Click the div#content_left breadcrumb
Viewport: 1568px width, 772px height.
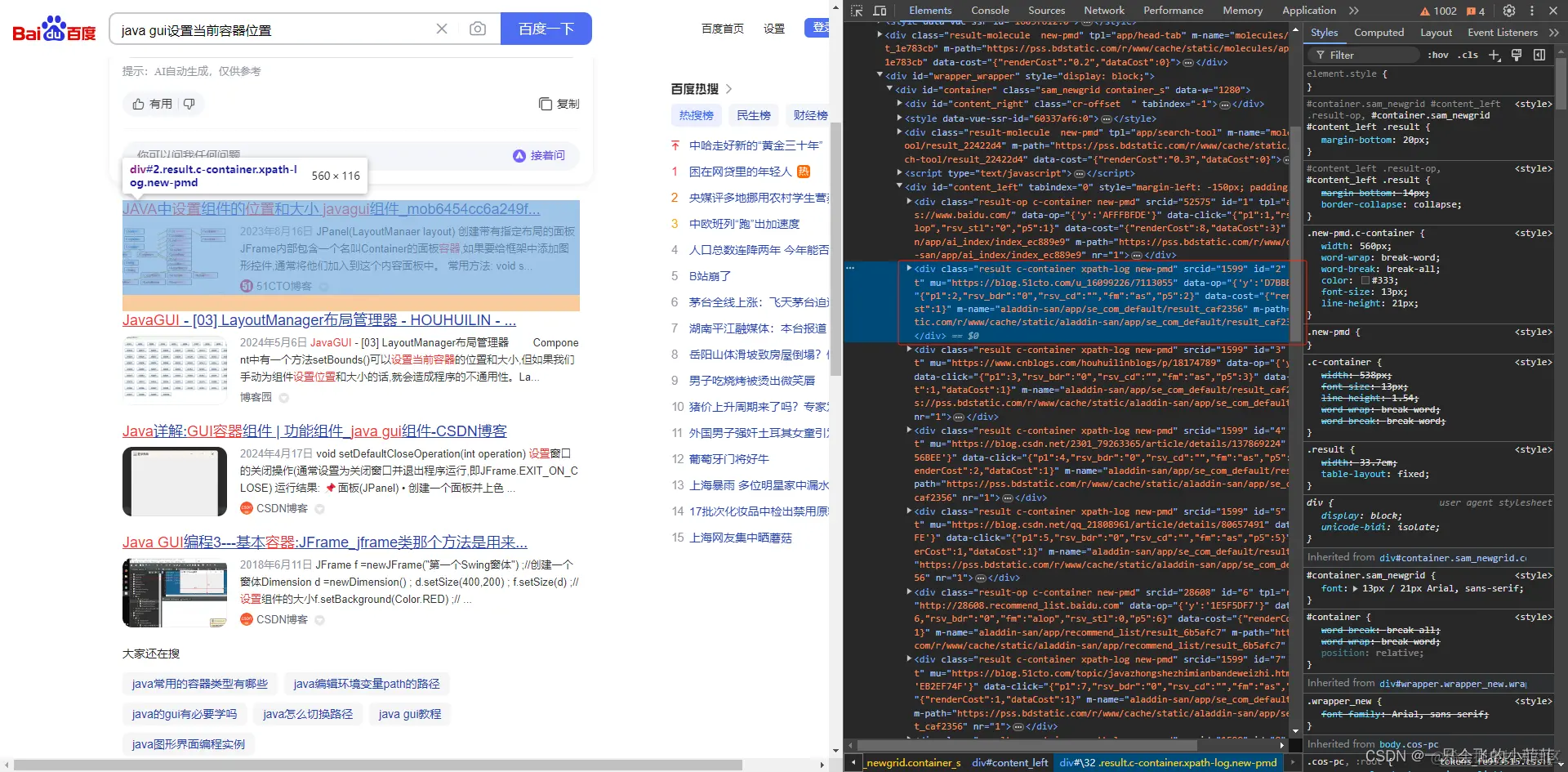pyautogui.click(x=1009, y=763)
